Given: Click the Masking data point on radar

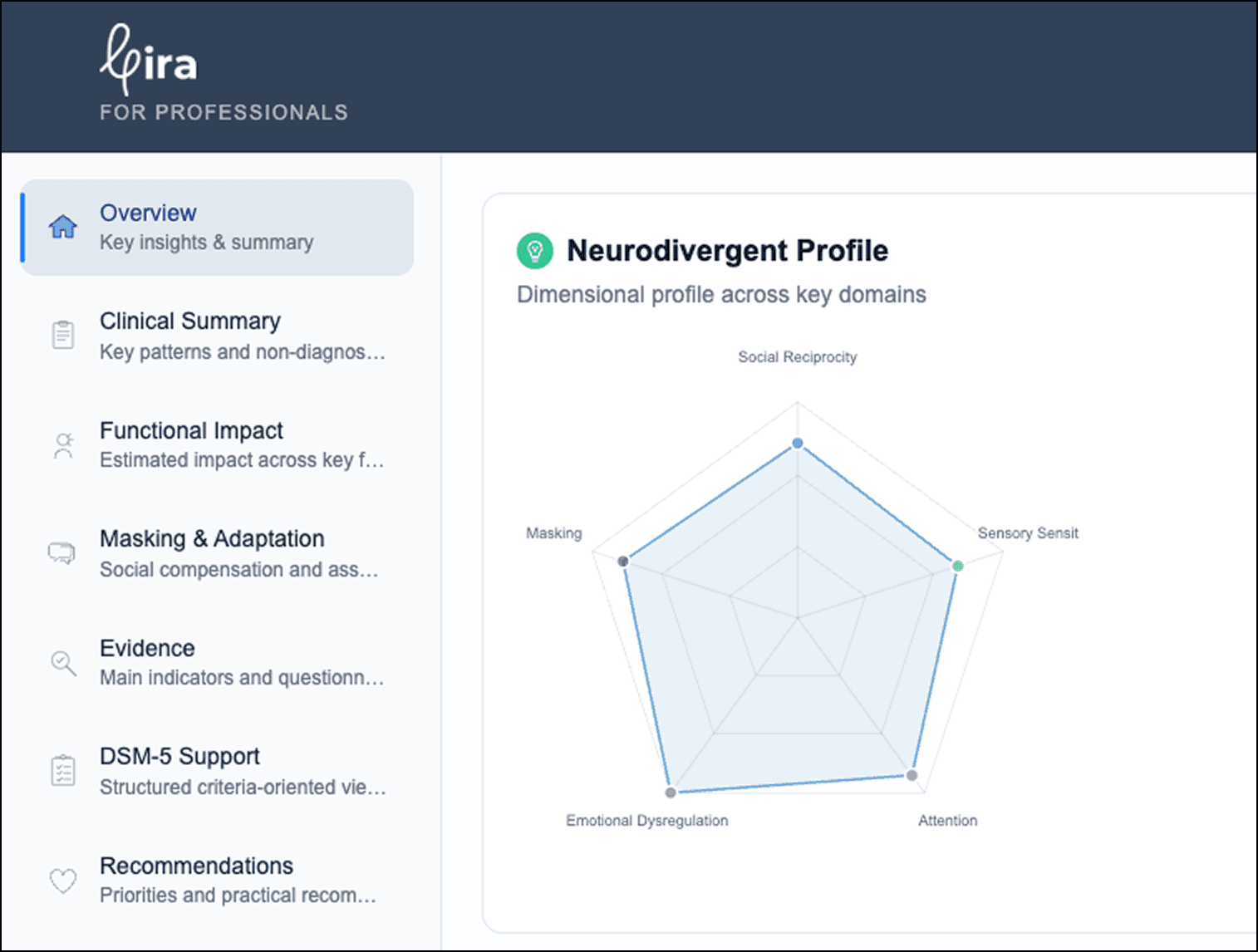Looking at the screenshot, I should pos(623,562).
